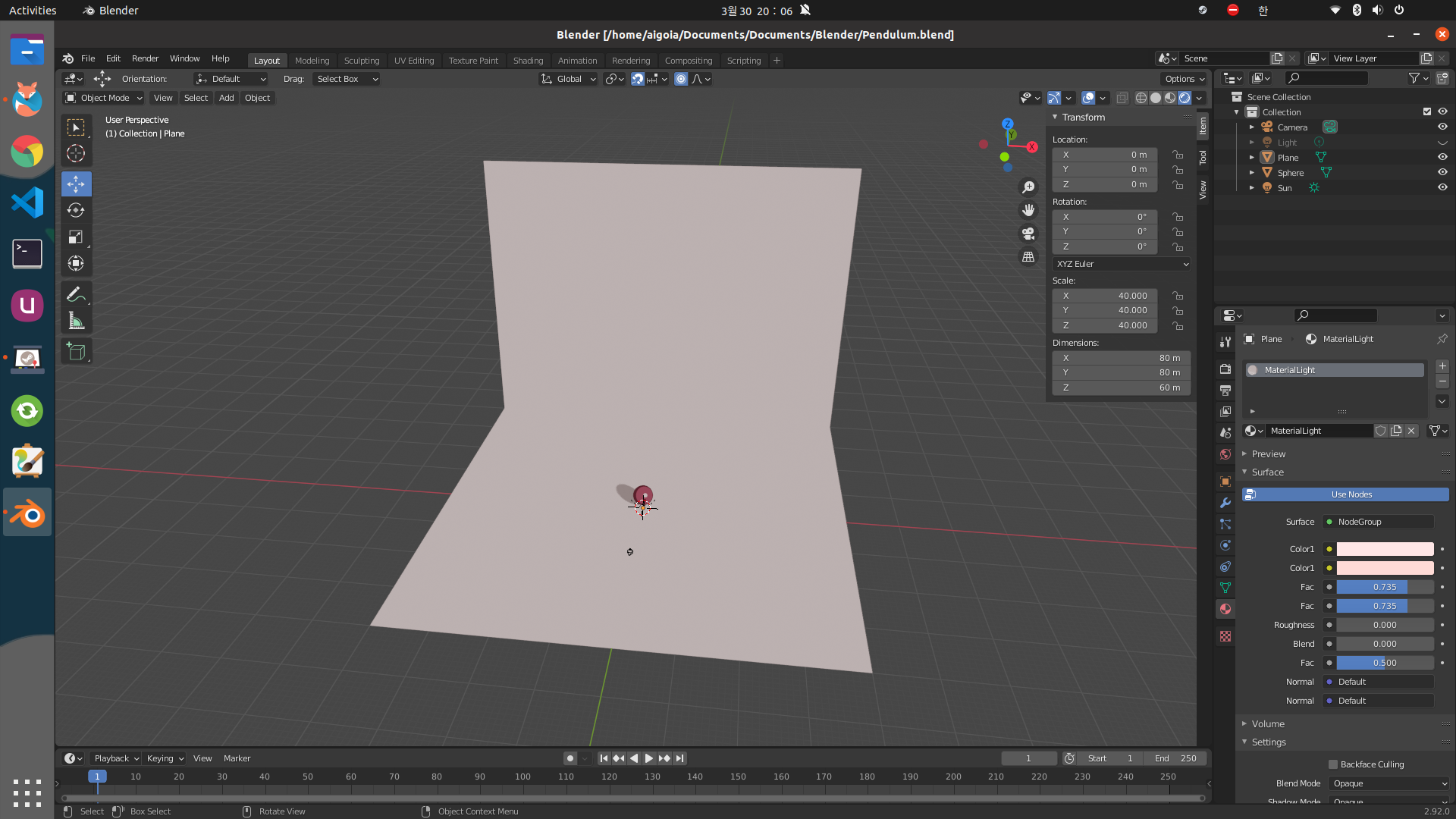Toggle auto keying record button
Screen dimensions: 1456x819
click(570, 758)
